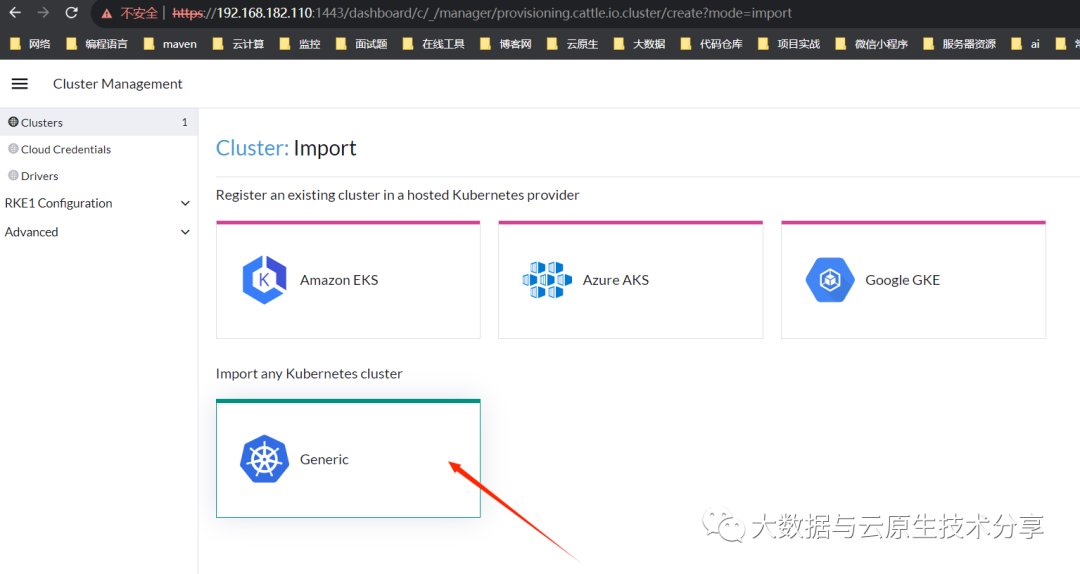Viewport: 1080px width, 574px height.
Task: Open the 大数据 bookmark folder
Action: (639, 44)
